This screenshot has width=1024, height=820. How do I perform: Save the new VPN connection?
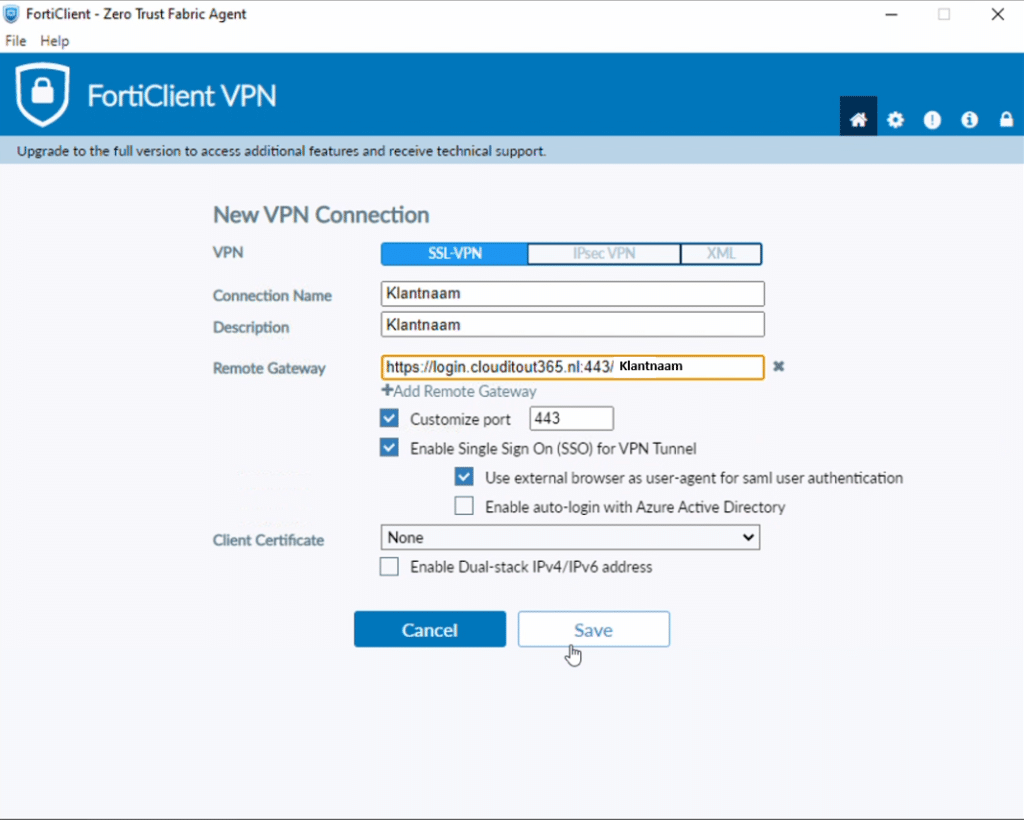594,629
